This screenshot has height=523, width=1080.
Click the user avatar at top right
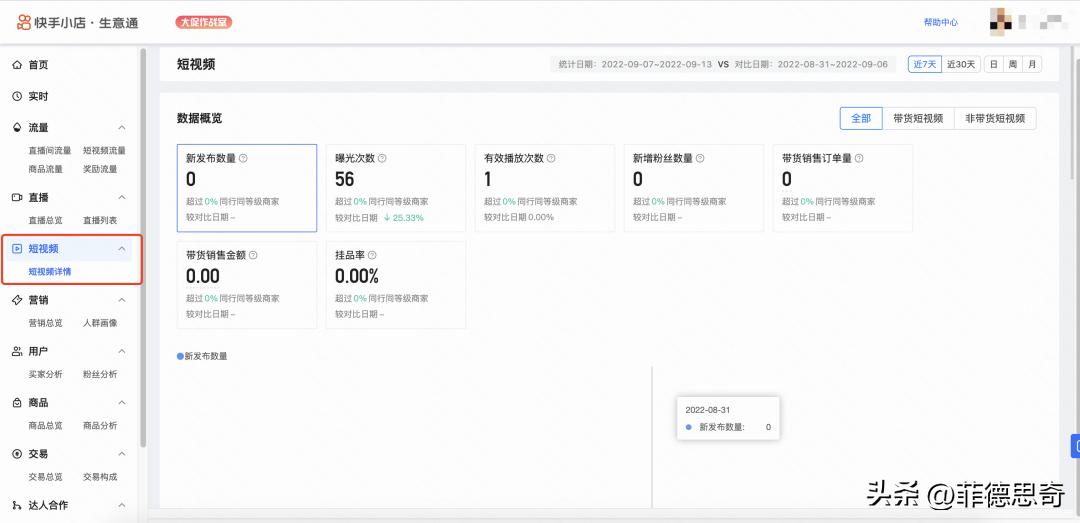[1000, 22]
